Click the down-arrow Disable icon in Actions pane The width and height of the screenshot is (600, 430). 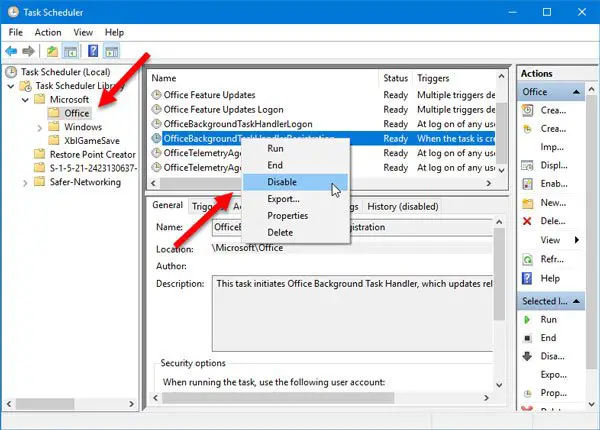click(x=527, y=357)
